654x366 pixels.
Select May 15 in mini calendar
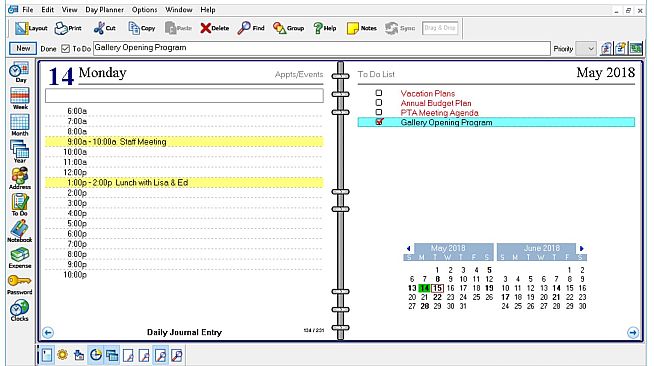(x=437, y=288)
